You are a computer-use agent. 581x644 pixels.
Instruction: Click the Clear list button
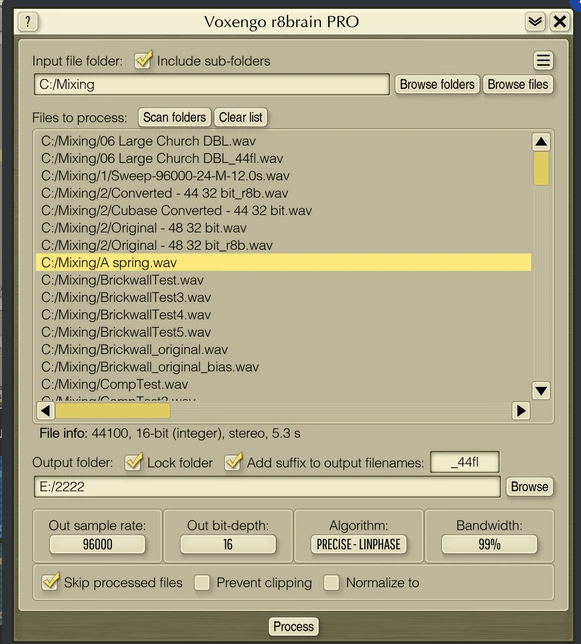pyautogui.click(x=241, y=117)
